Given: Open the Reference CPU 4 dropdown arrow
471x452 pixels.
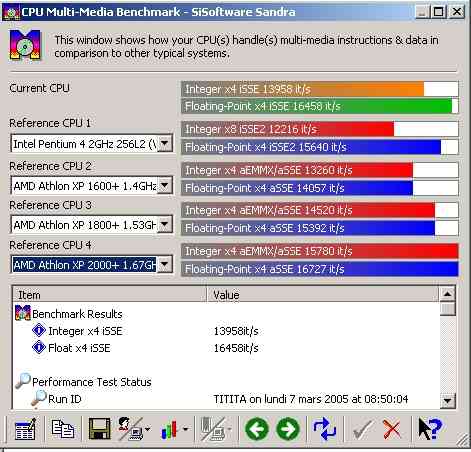Looking at the screenshot, I should tap(165, 265).
